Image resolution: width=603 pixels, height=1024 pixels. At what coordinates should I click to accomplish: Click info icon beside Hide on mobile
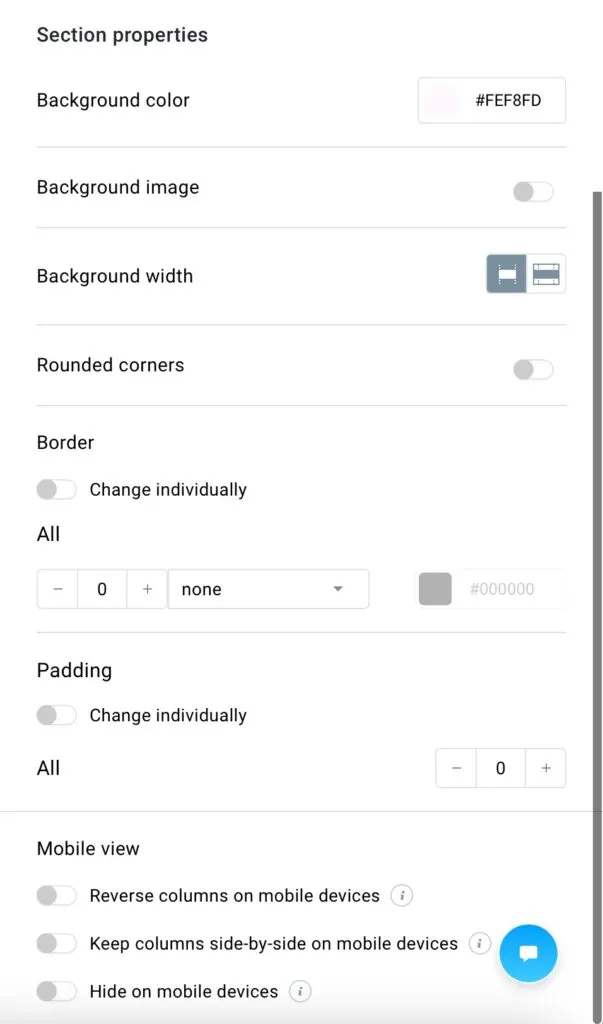tap(300, 992)
